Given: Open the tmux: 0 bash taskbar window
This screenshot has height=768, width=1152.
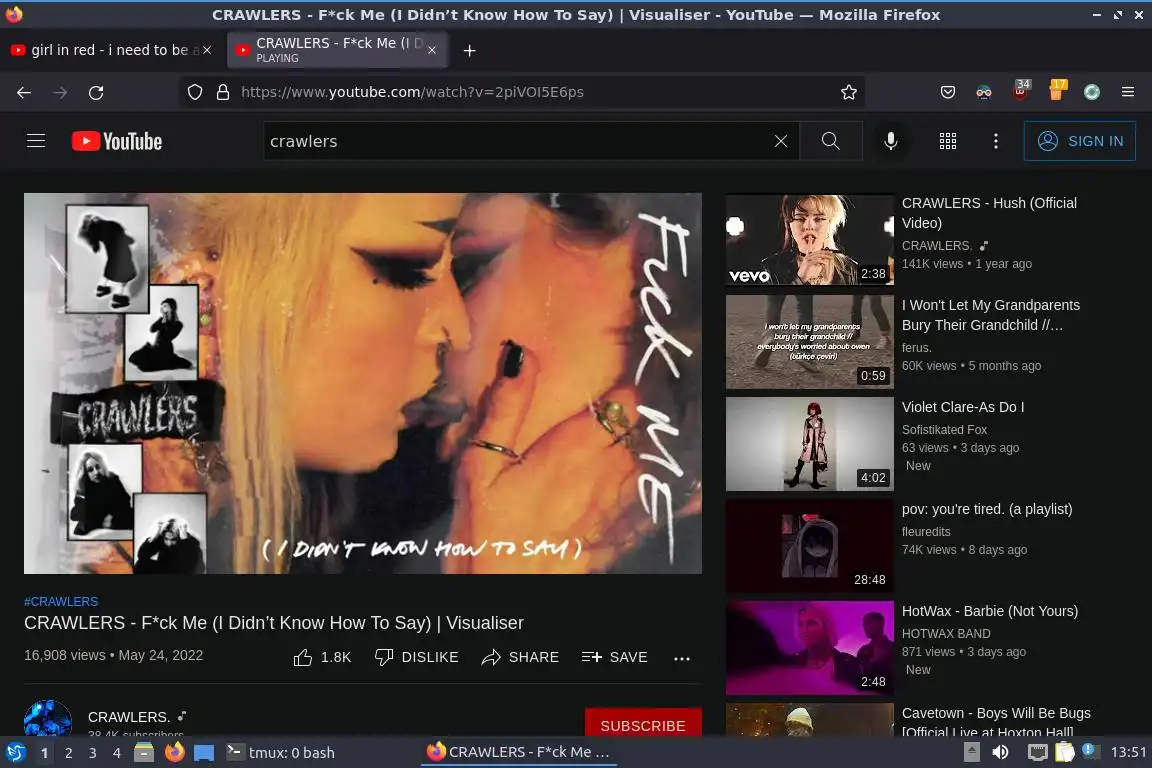Looking at the screenshot, I should 280,753.
